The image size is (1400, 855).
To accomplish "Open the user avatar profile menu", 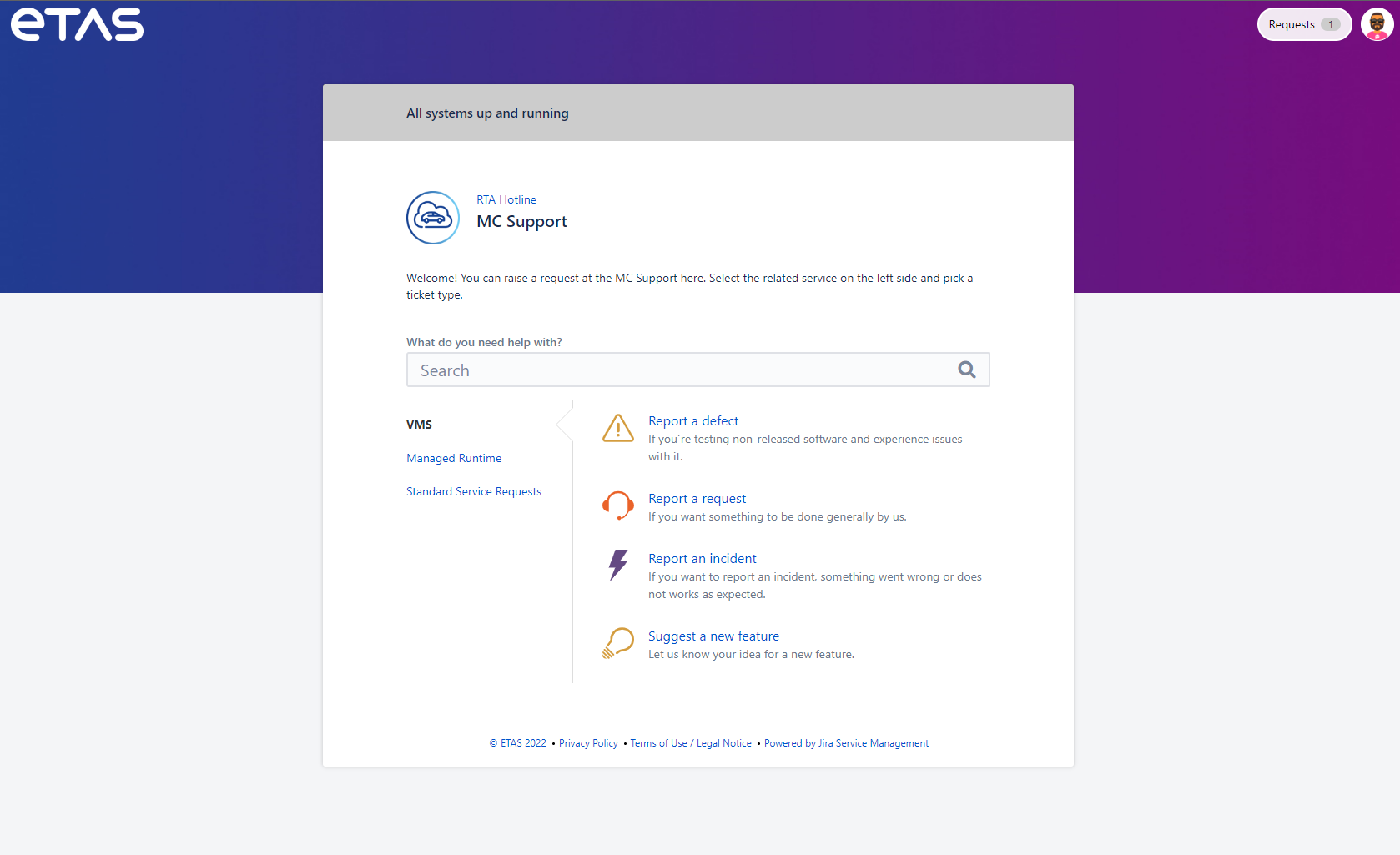I will click(x=1377, y=24).
